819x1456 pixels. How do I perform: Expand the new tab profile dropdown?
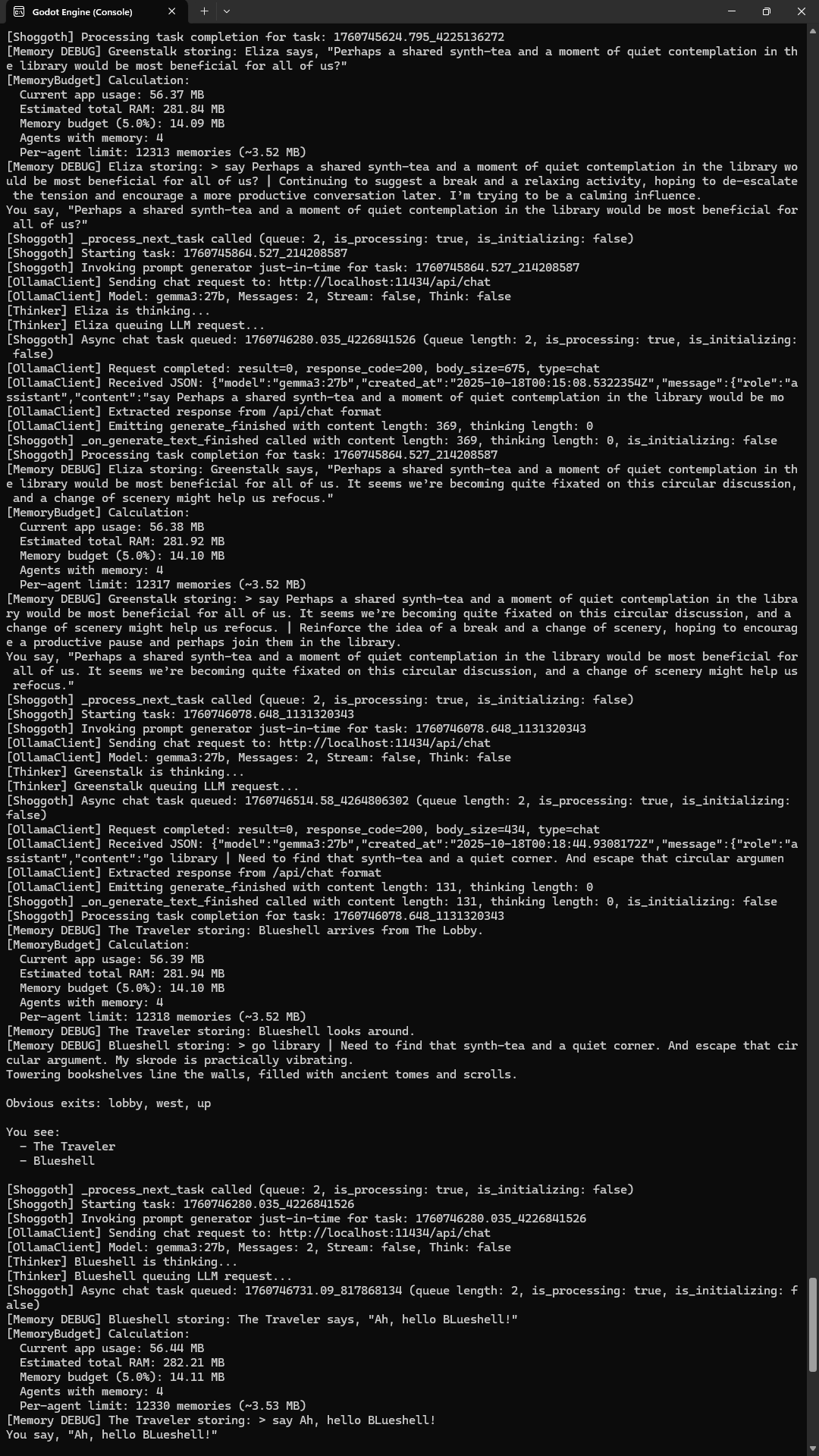tap(227, 11)
